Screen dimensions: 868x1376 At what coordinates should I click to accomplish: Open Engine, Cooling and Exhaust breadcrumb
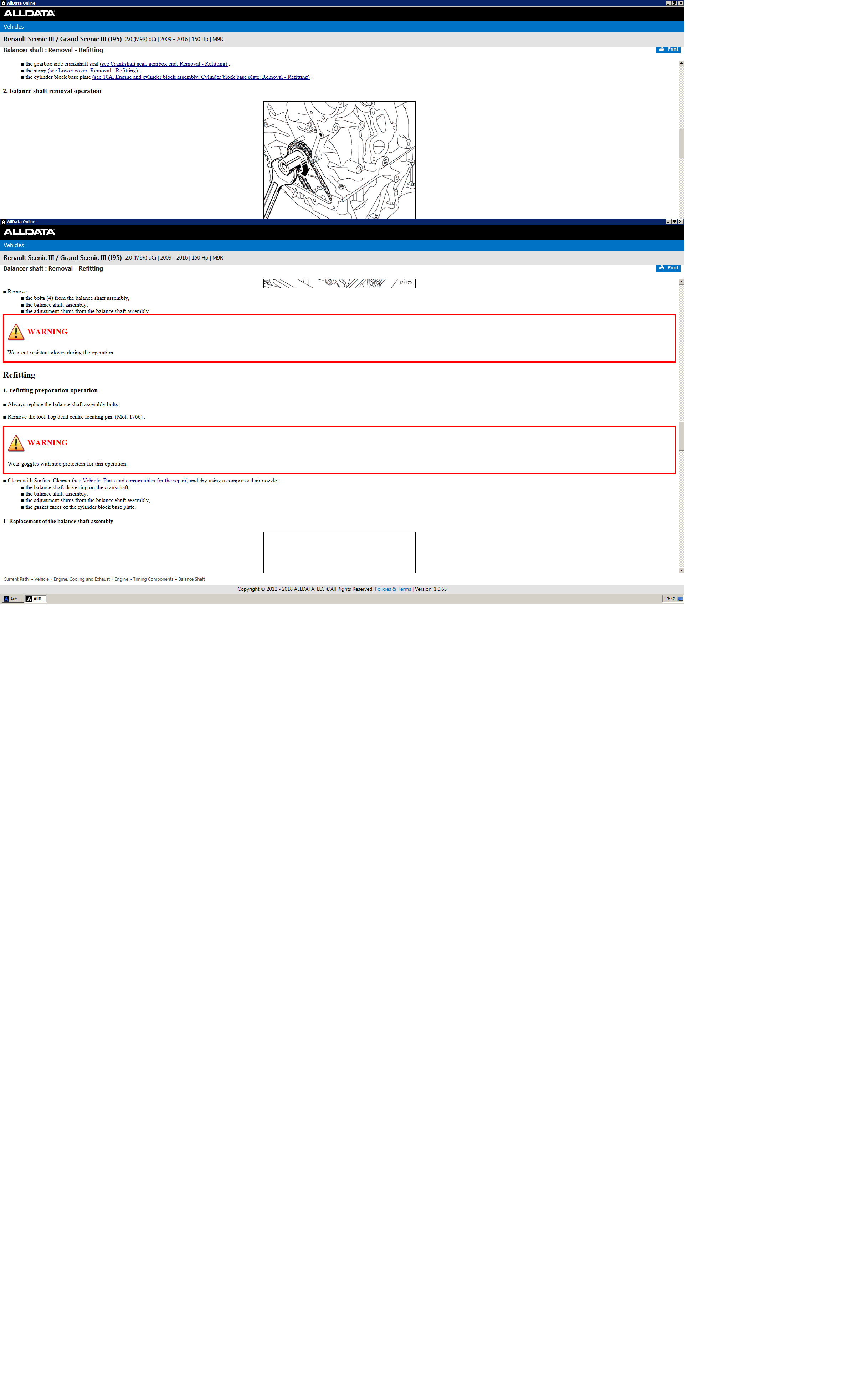[x=82, y=579]
